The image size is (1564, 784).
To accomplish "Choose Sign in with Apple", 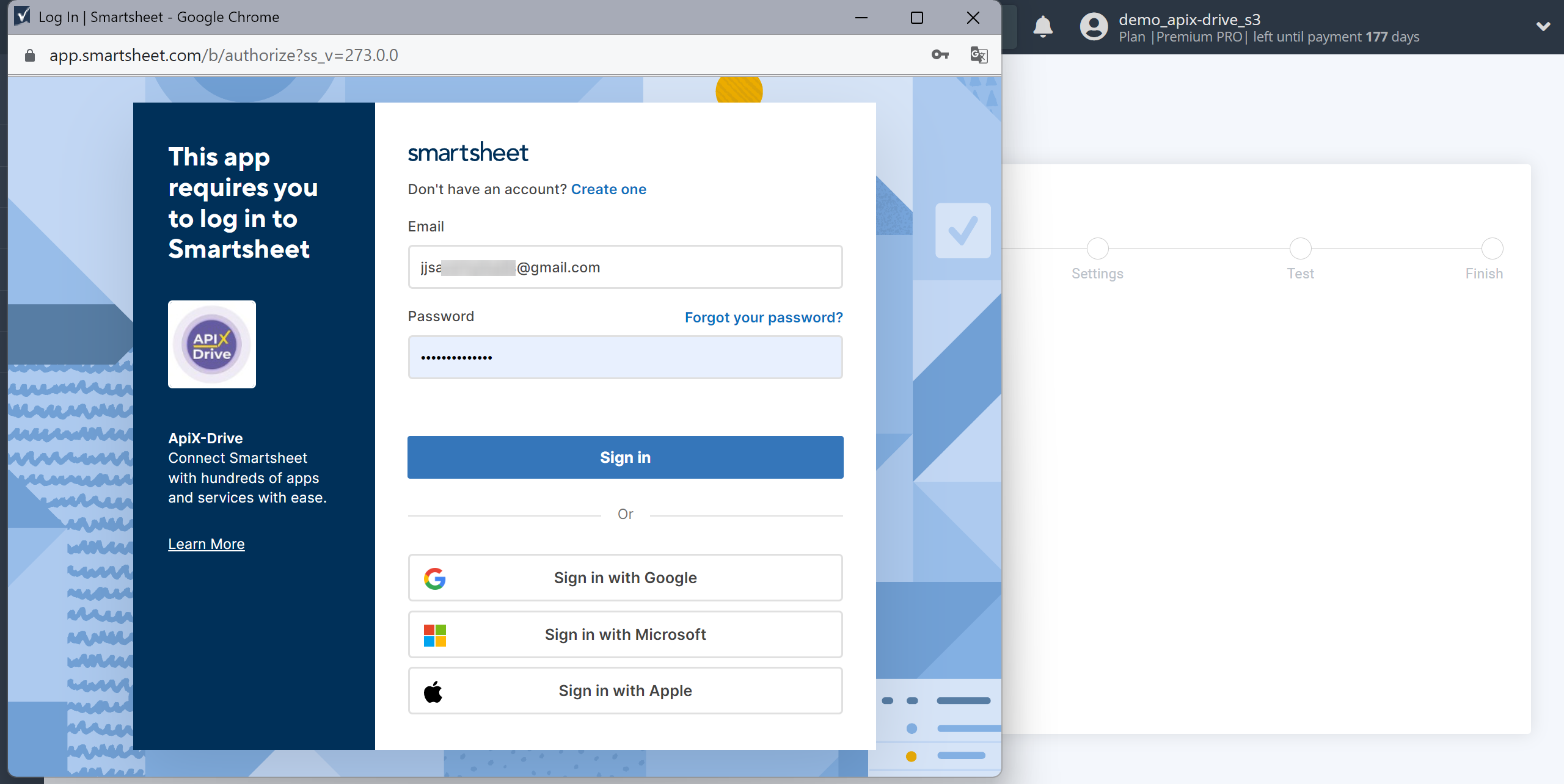I will click(x=625, y=691).
